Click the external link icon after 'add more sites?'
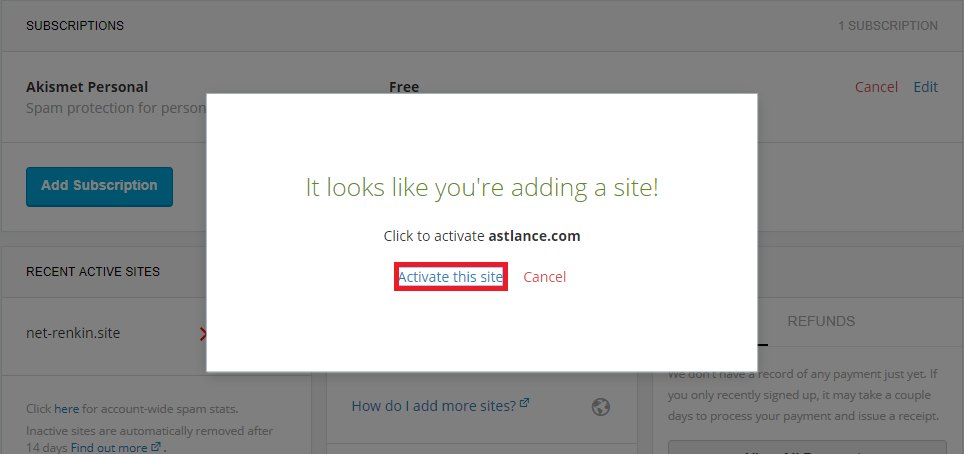This screenshot has height=454, width=964. pyautogui.click(x=525, y=404)
